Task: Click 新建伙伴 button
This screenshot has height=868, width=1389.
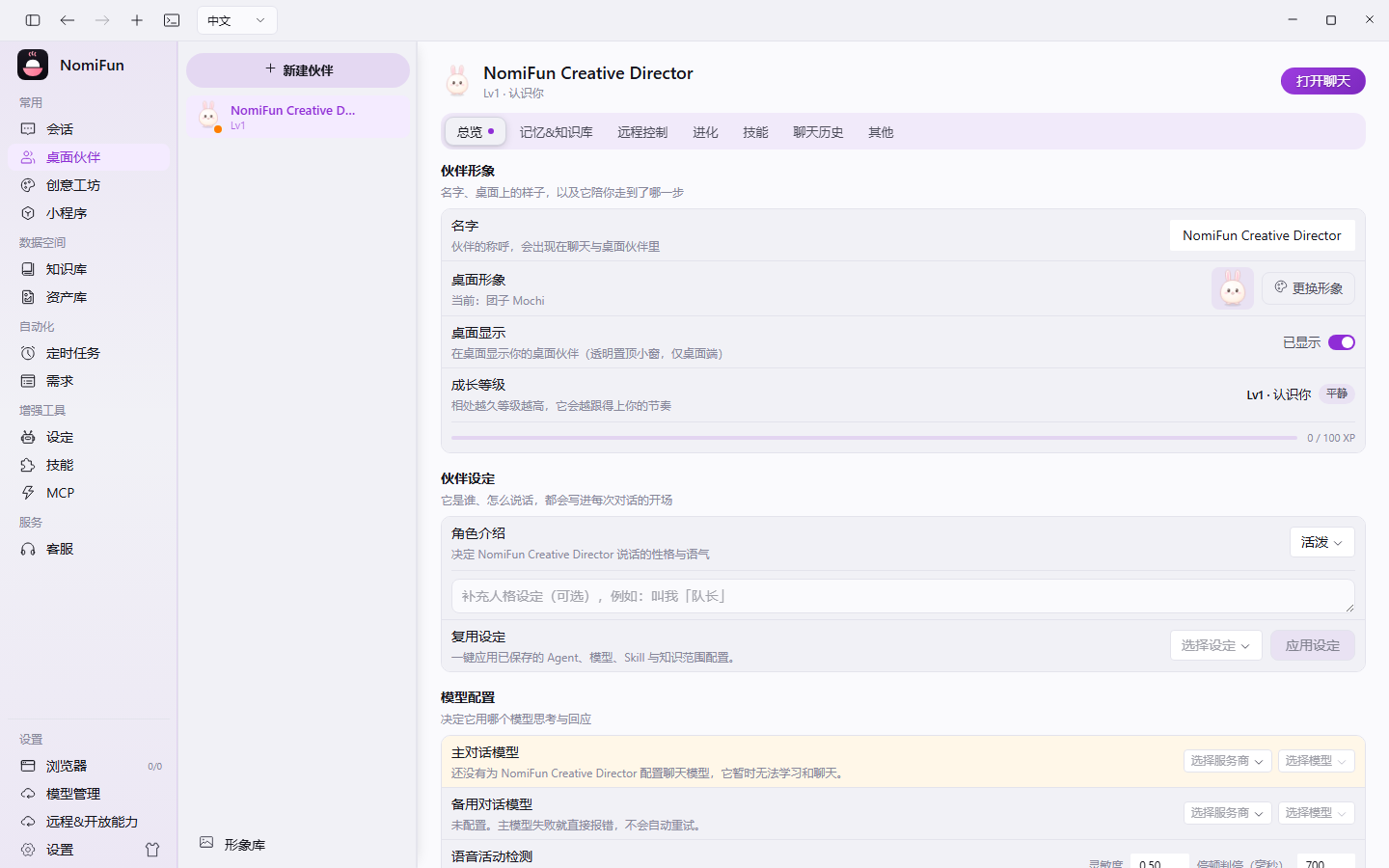Action: pyautogui.click(x=298, y=70)
